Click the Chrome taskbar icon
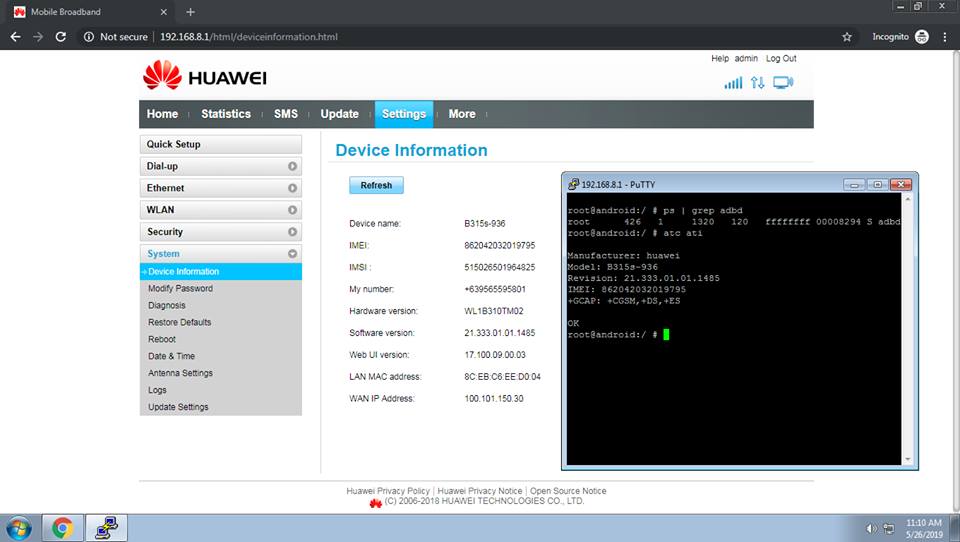This screenshot has width=960, height=542. (62, 528)
